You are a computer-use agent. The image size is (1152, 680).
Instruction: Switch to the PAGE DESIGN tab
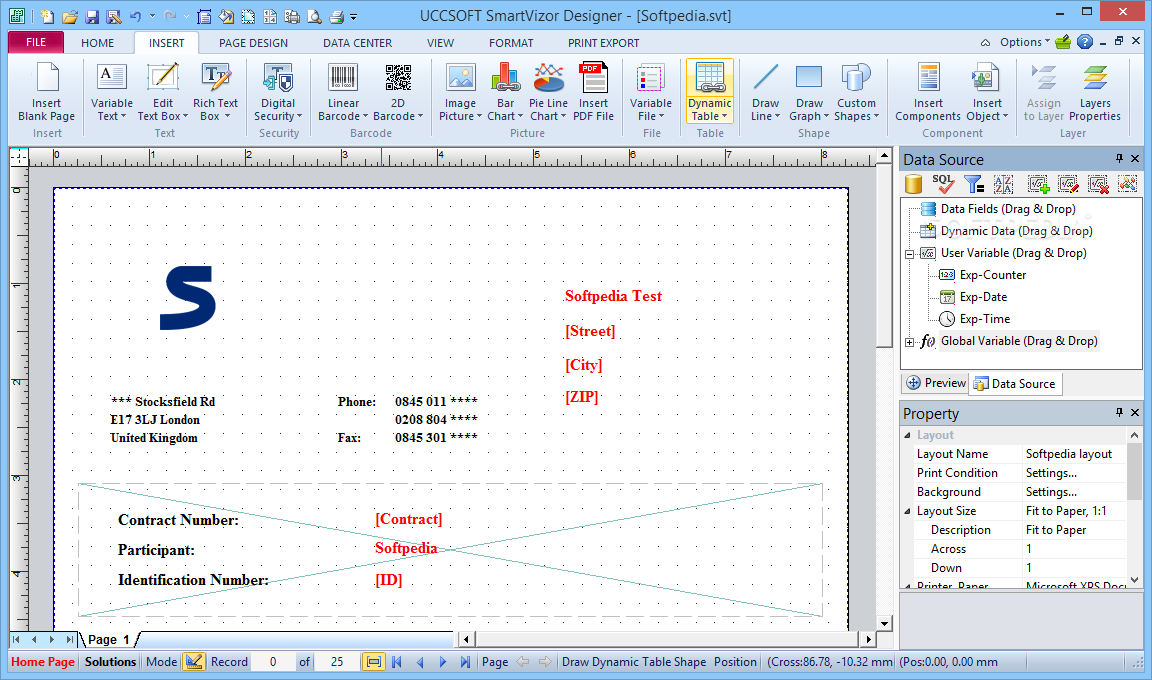tap(253, 43)
